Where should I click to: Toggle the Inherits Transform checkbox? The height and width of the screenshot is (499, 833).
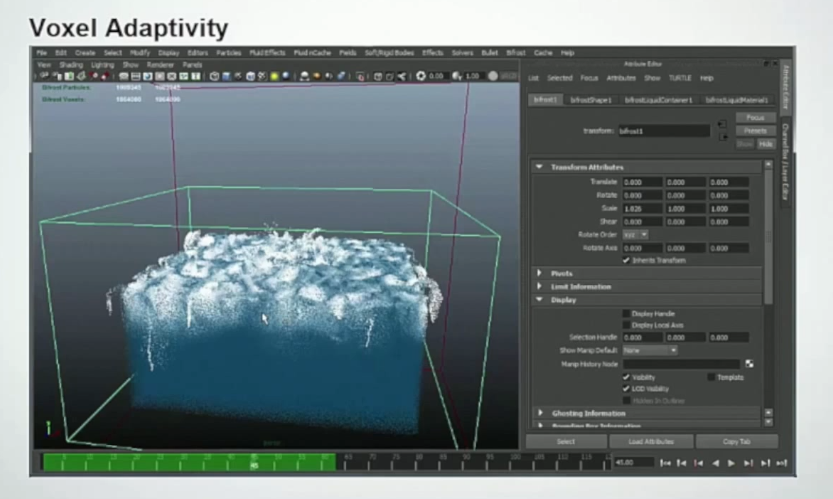coord(627,260)
